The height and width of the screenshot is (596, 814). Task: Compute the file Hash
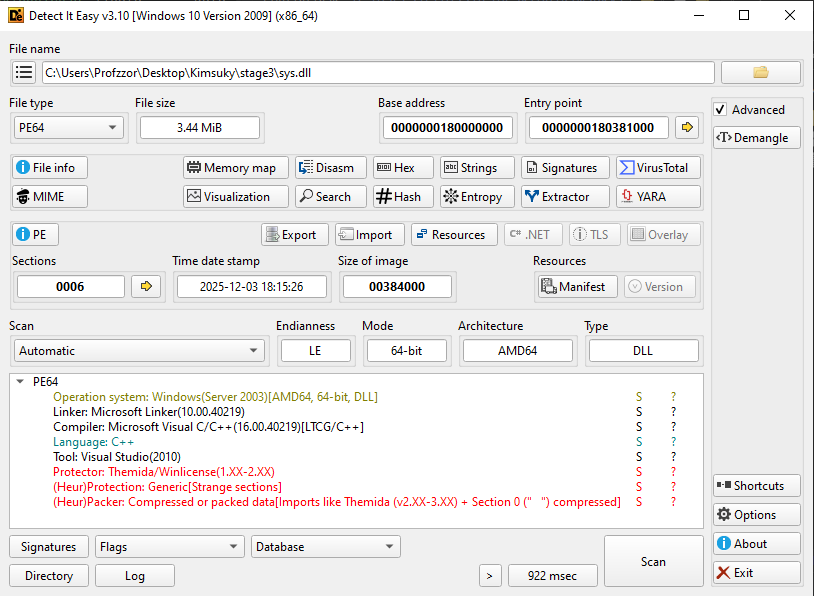click(403, 196)
